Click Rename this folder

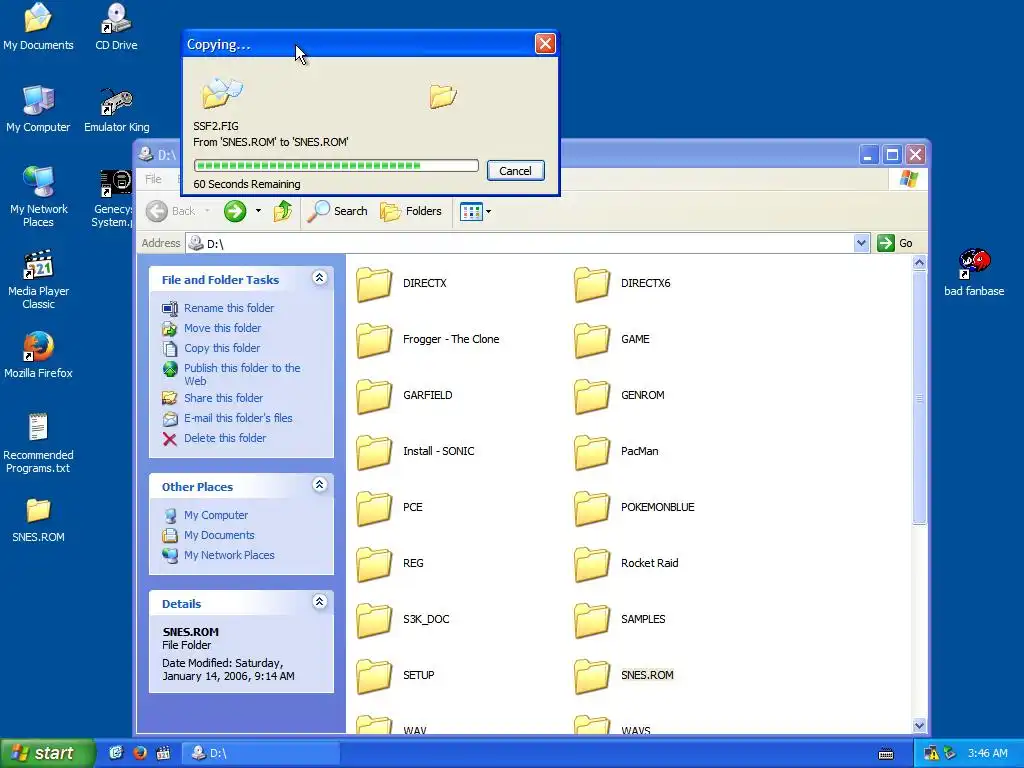(218, 308)
